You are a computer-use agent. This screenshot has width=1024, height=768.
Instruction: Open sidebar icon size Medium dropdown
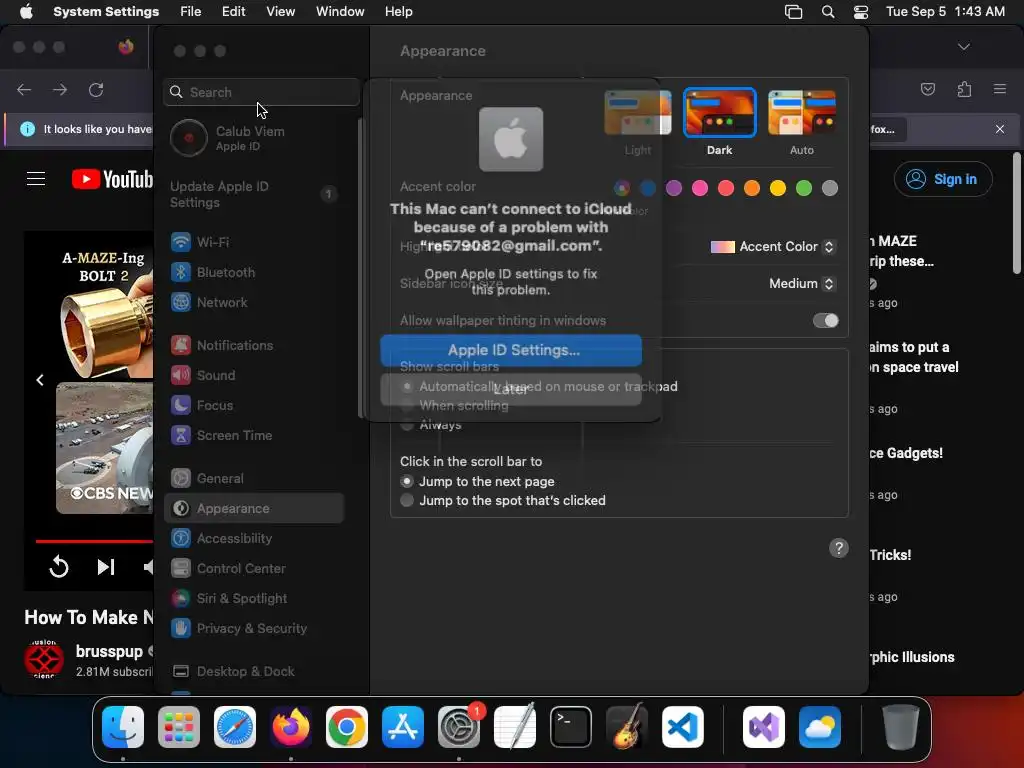[x=802, y=283]
